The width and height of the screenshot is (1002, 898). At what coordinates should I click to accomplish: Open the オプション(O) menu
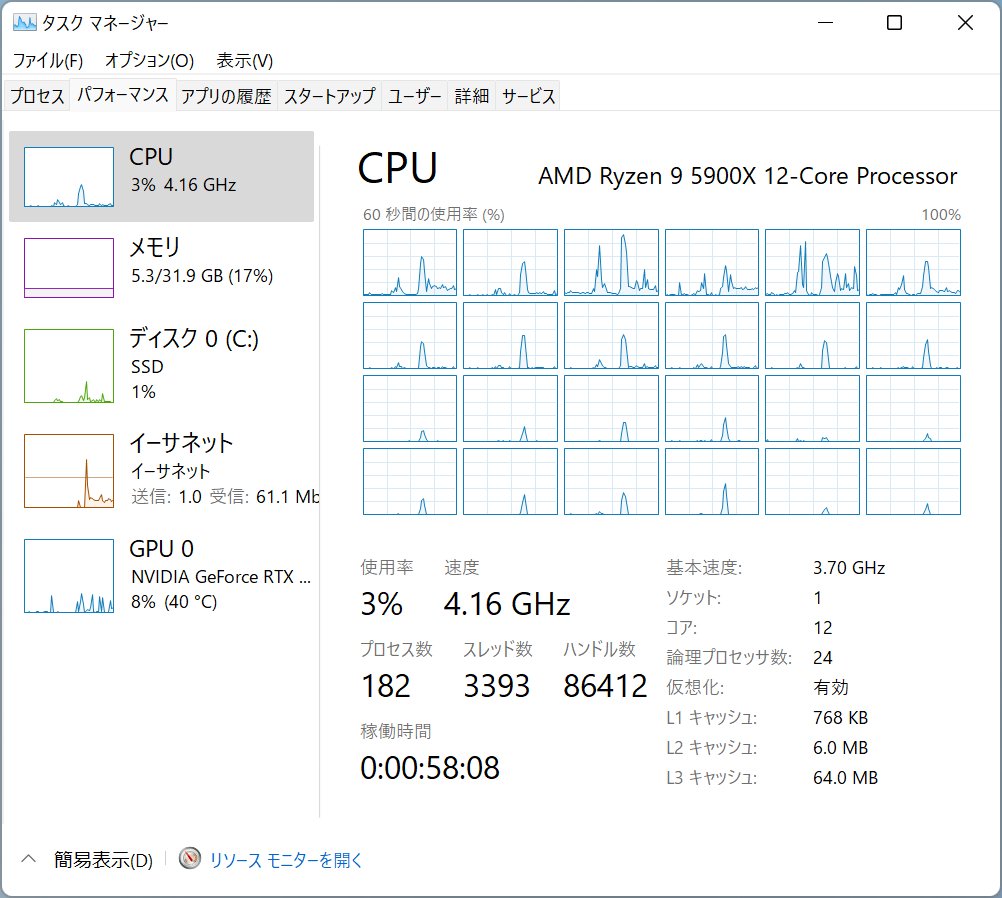point(149,61)
